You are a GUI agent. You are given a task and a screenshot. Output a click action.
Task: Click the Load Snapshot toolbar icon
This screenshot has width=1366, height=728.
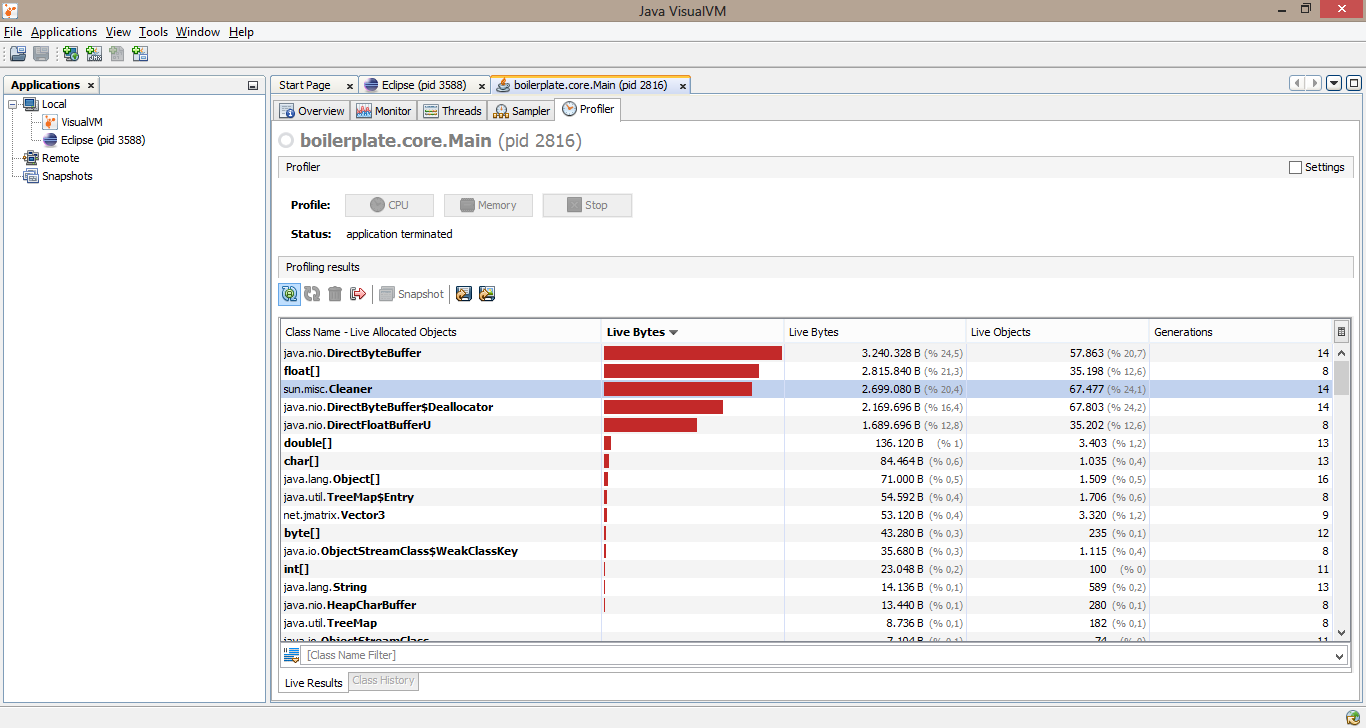(18, 54)
